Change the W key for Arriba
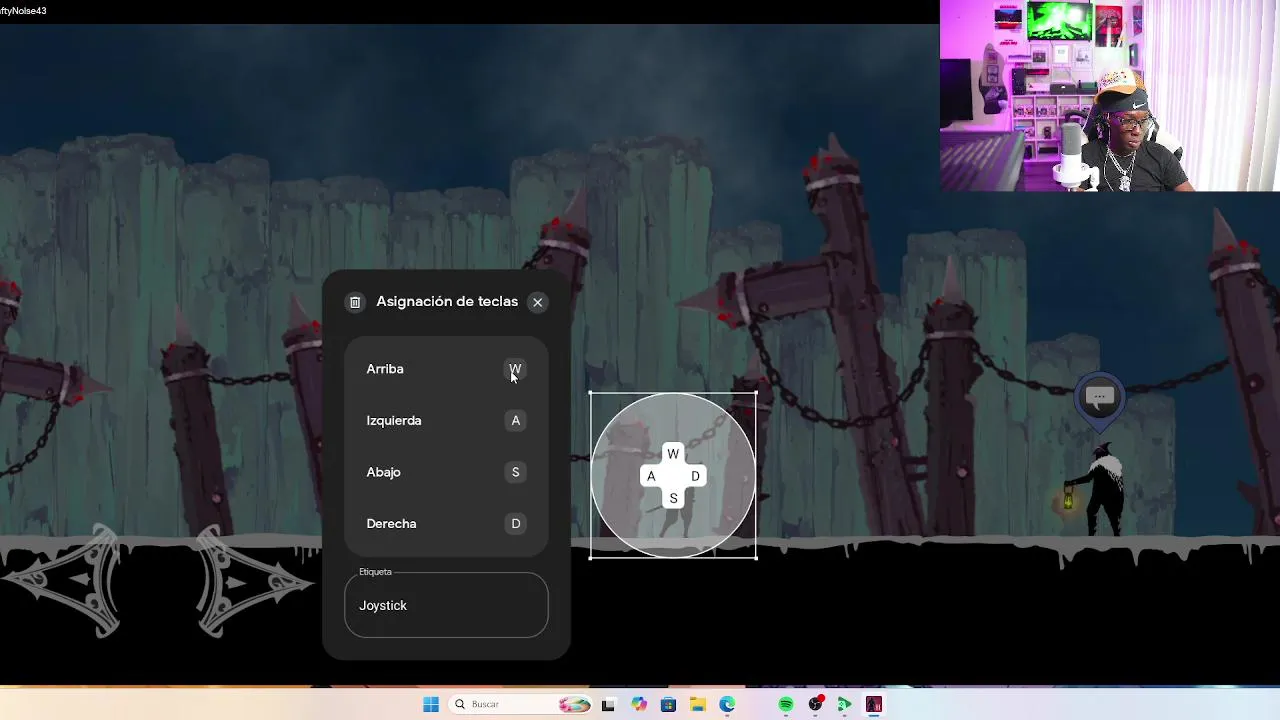This screenshot has width=1280, height=720. (x=515, y=369)
